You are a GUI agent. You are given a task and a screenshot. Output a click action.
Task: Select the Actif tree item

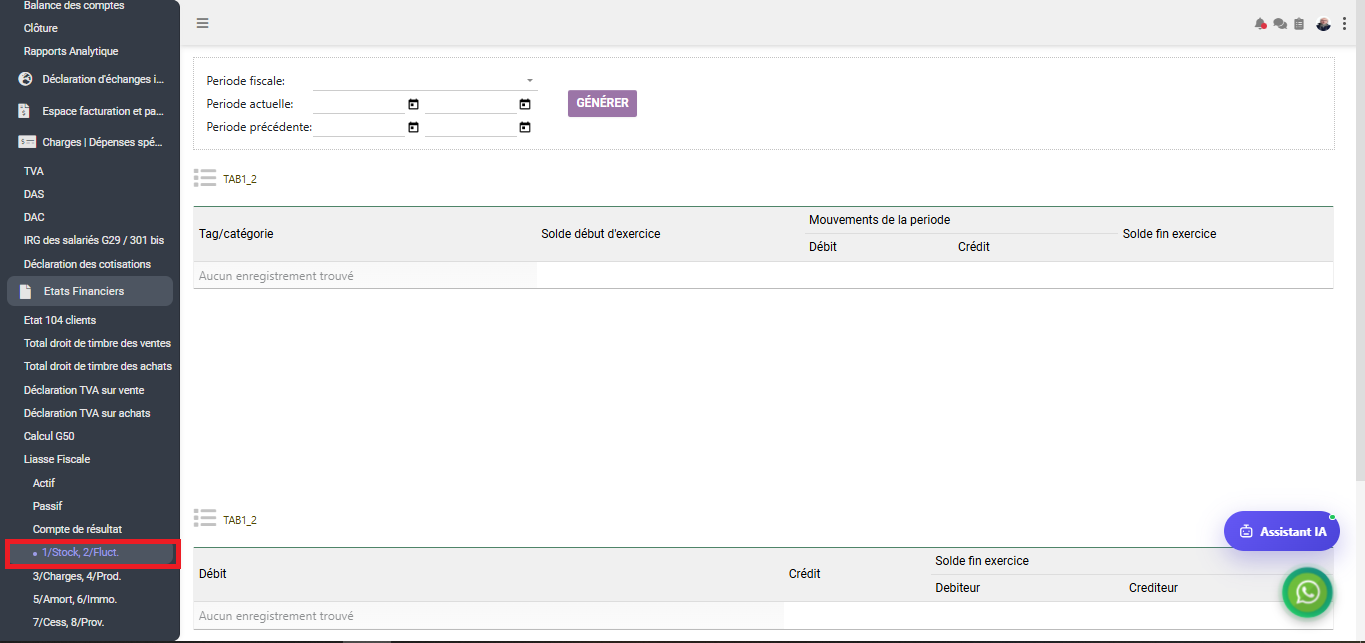(x=44, y=483)
